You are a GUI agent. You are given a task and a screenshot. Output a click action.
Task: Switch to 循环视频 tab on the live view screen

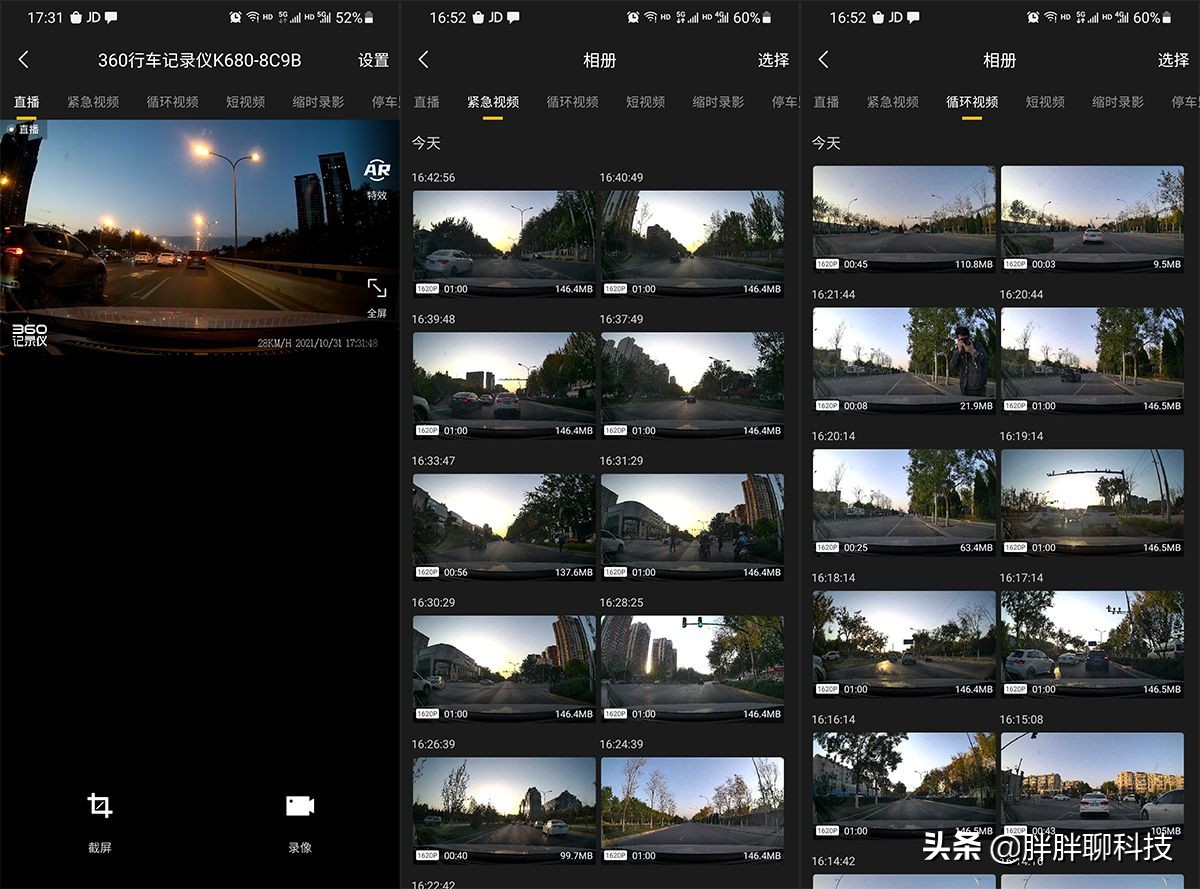click(x=172, y=102)
